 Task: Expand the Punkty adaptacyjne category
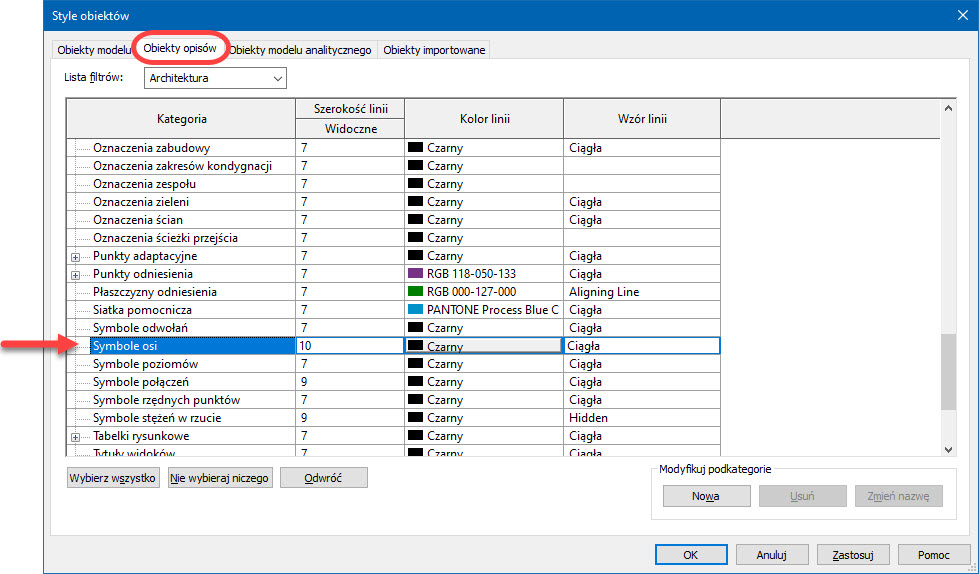coord(76,256)
